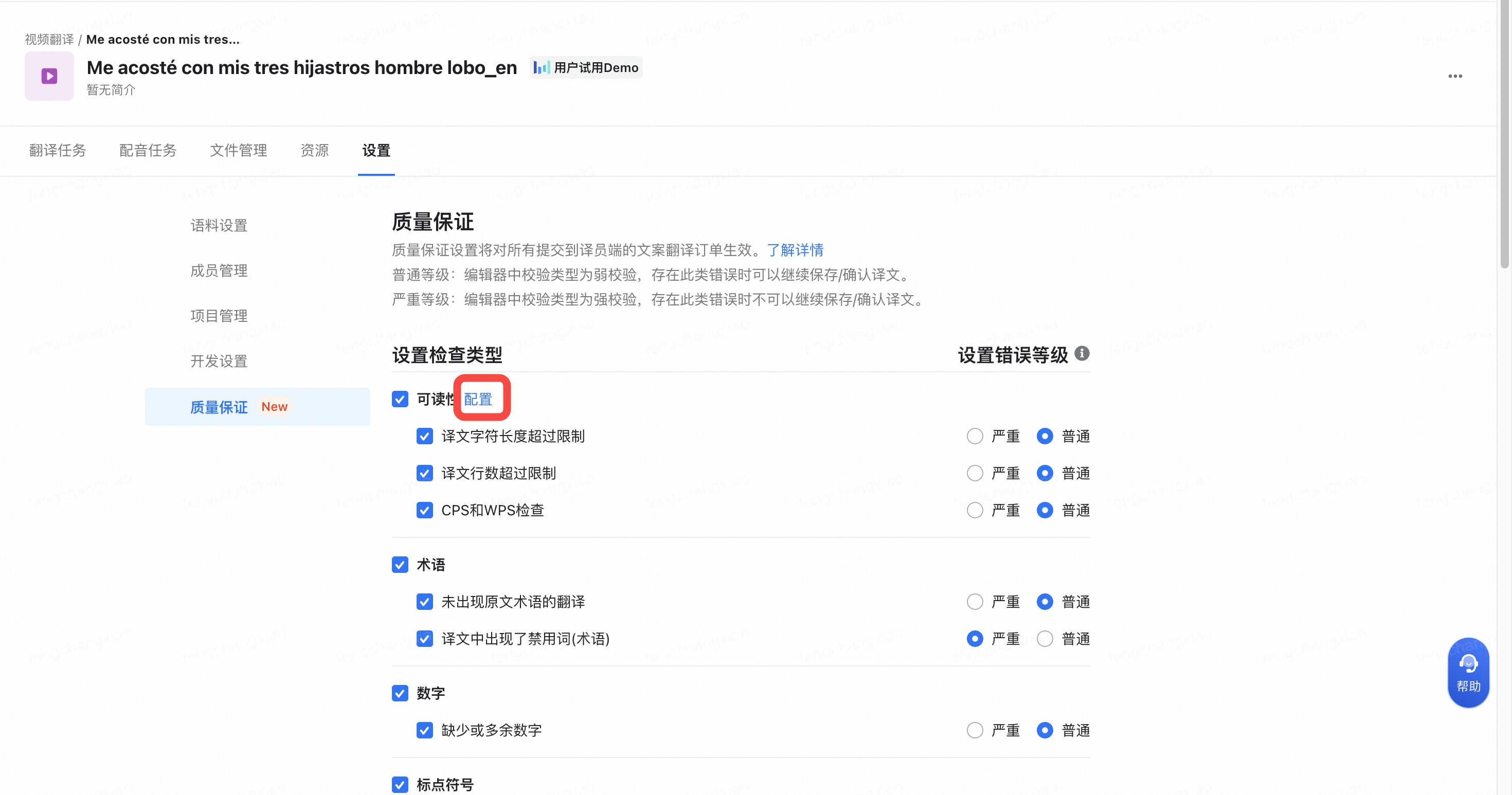
Task: Set 缺少或多余数字 to 严重
Action: click(975, 730)
